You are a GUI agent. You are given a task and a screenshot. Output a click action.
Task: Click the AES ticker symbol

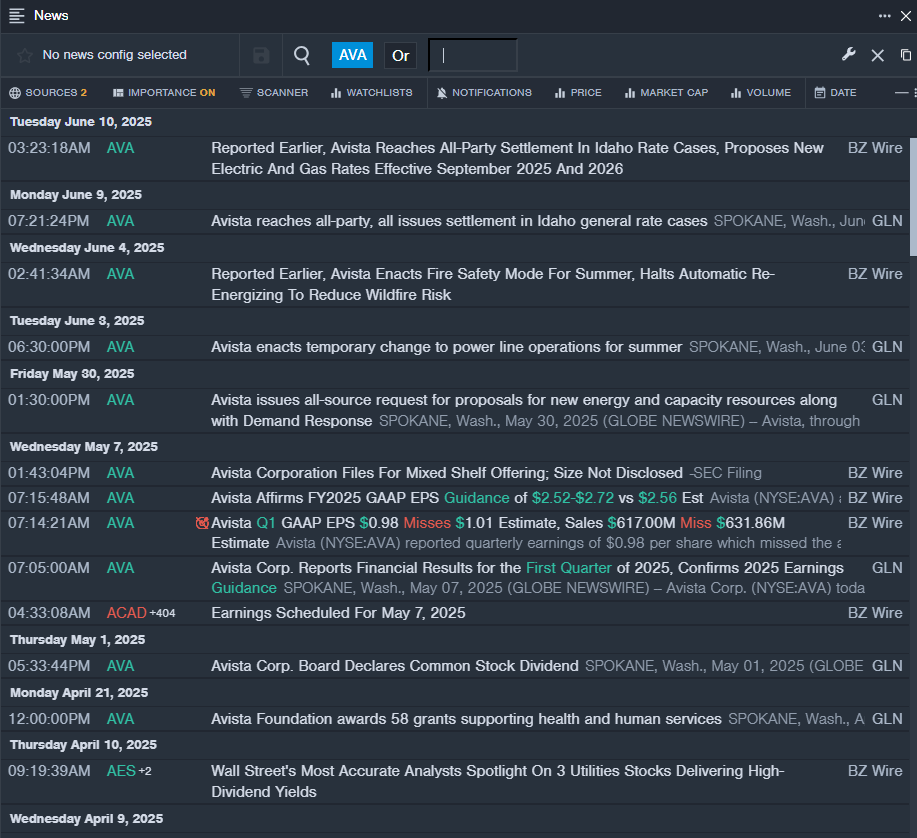pos(121,771)
